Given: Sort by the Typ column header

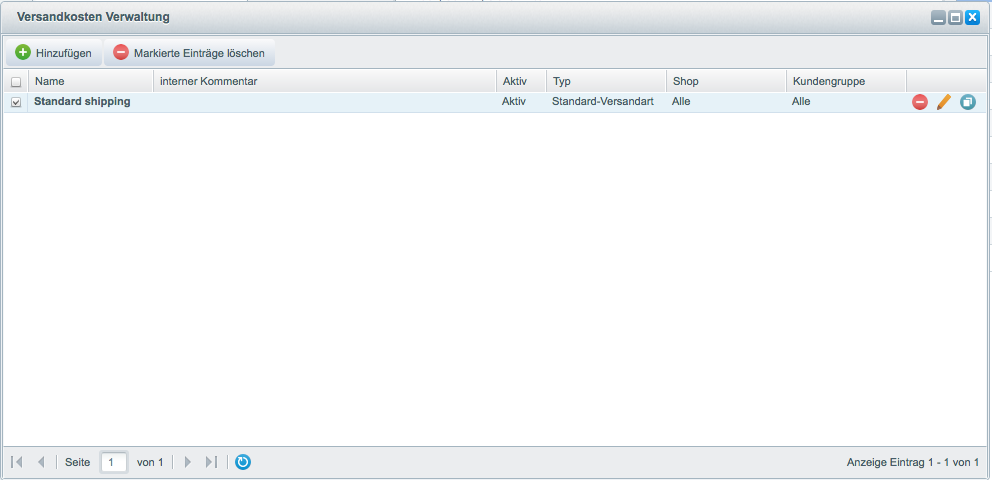Looking at the screenshot, I should tap(605, 81).
